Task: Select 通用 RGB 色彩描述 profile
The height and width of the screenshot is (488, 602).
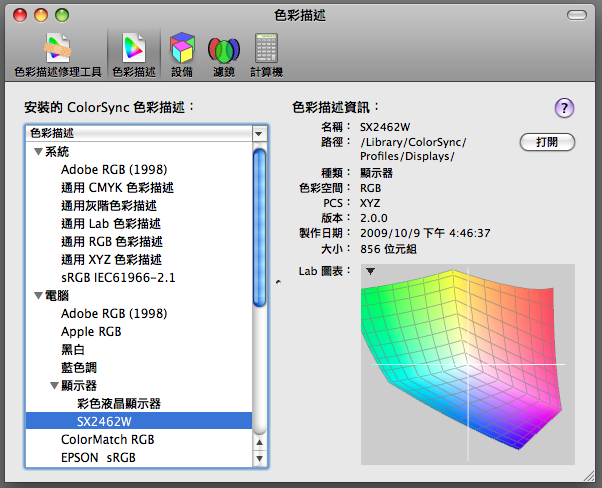Action: (112, 242)
